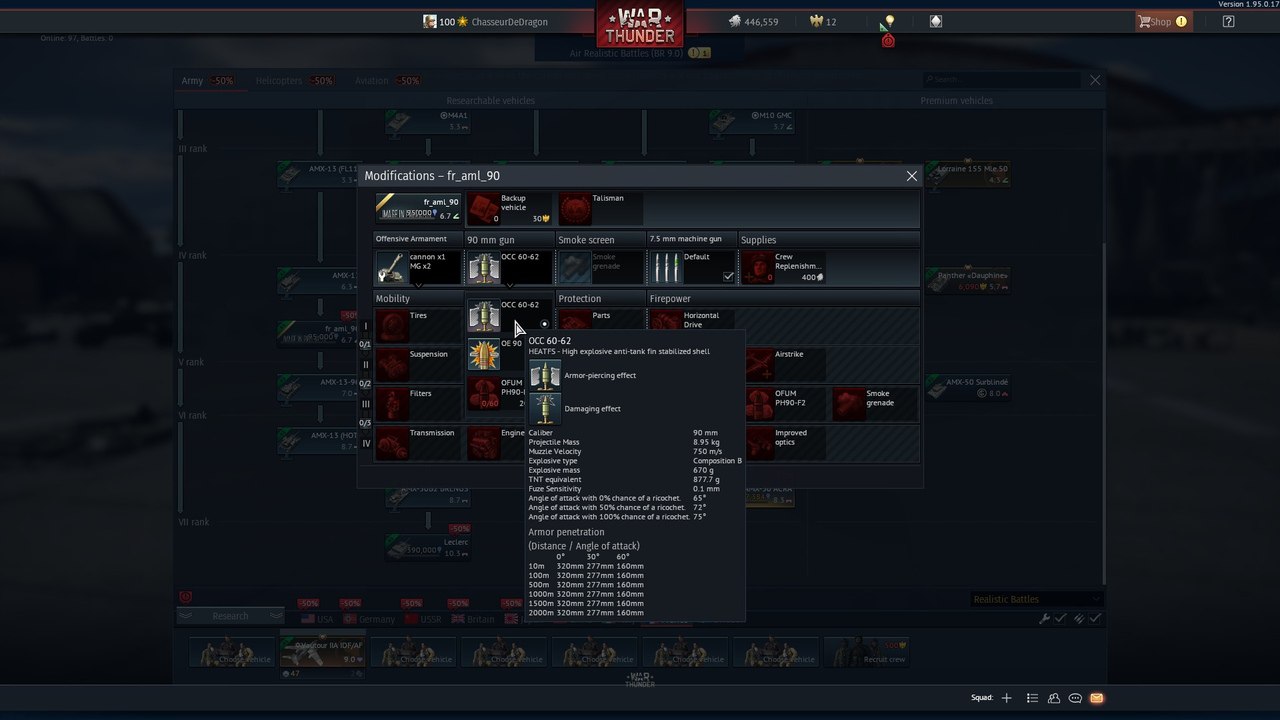Select the Suspension modification

click(418, 364)
